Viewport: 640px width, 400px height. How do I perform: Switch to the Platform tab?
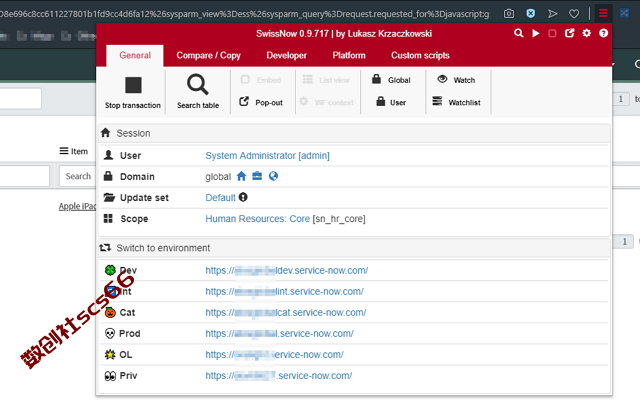pos(349,56)
